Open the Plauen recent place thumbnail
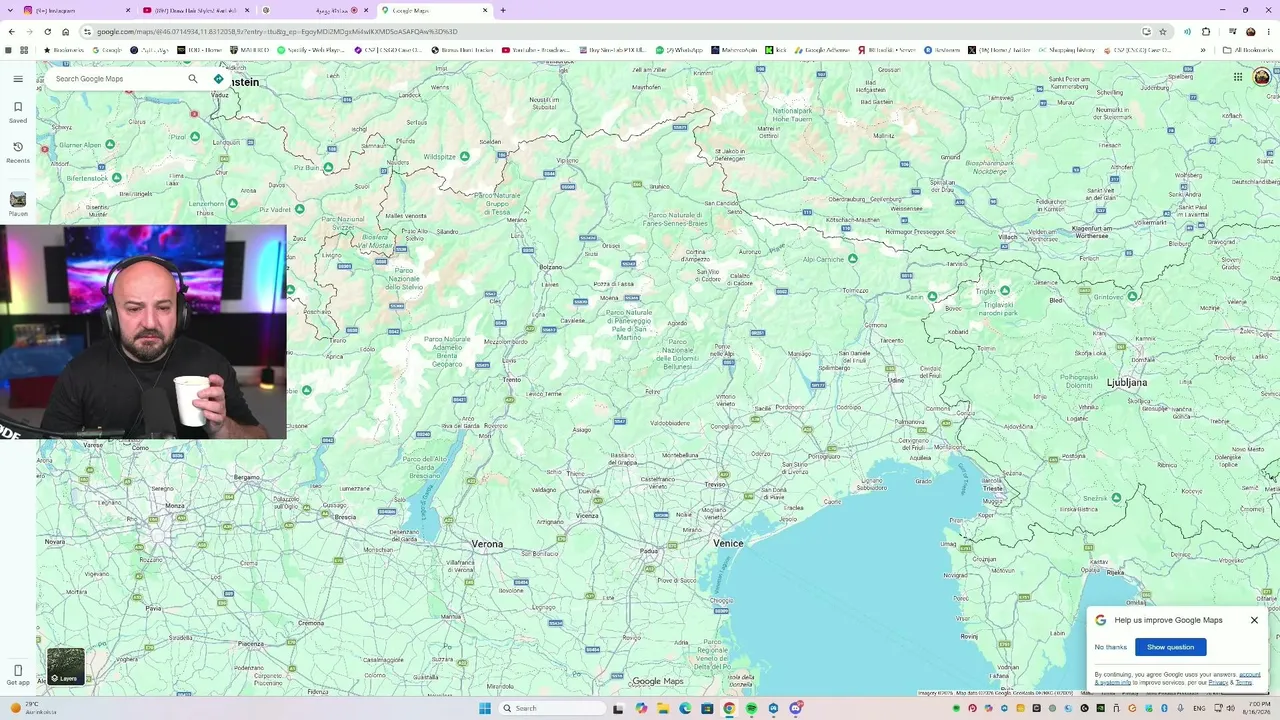The width and height of the screenshot is (1280, 720). pyautogui.click(x=18, y=200)
